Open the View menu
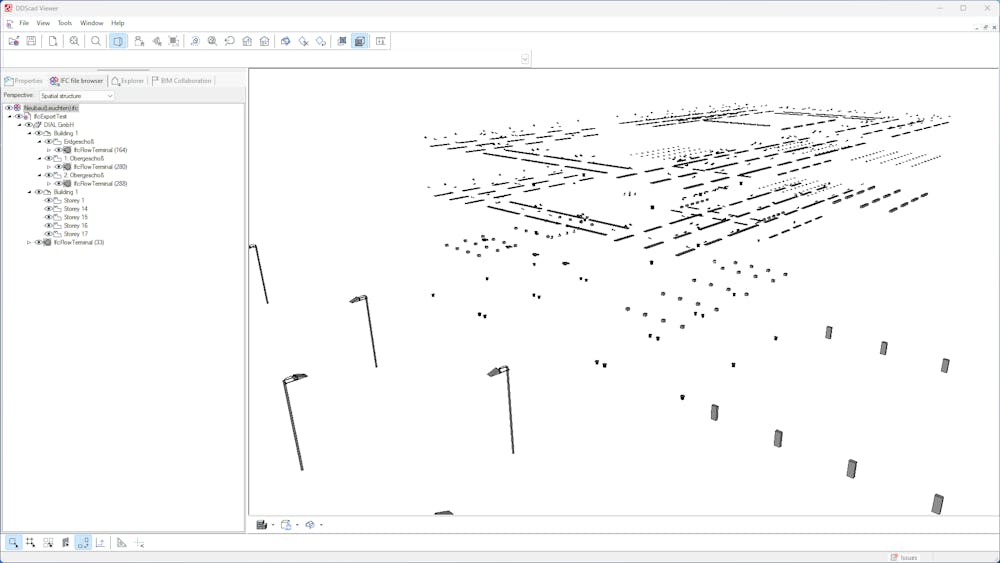This screenshot has width=1000, height=563. point(43,23)
